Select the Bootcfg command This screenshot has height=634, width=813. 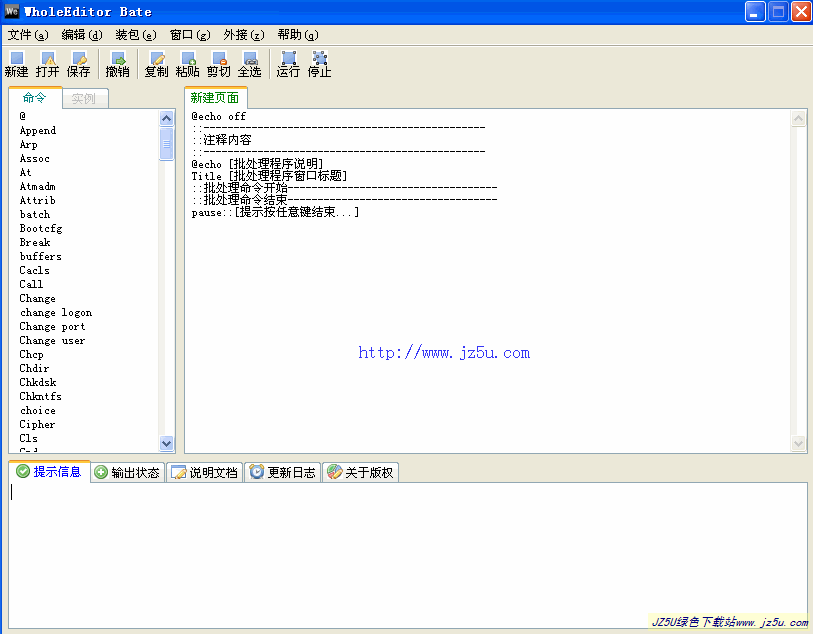click(x=41, y=228)
